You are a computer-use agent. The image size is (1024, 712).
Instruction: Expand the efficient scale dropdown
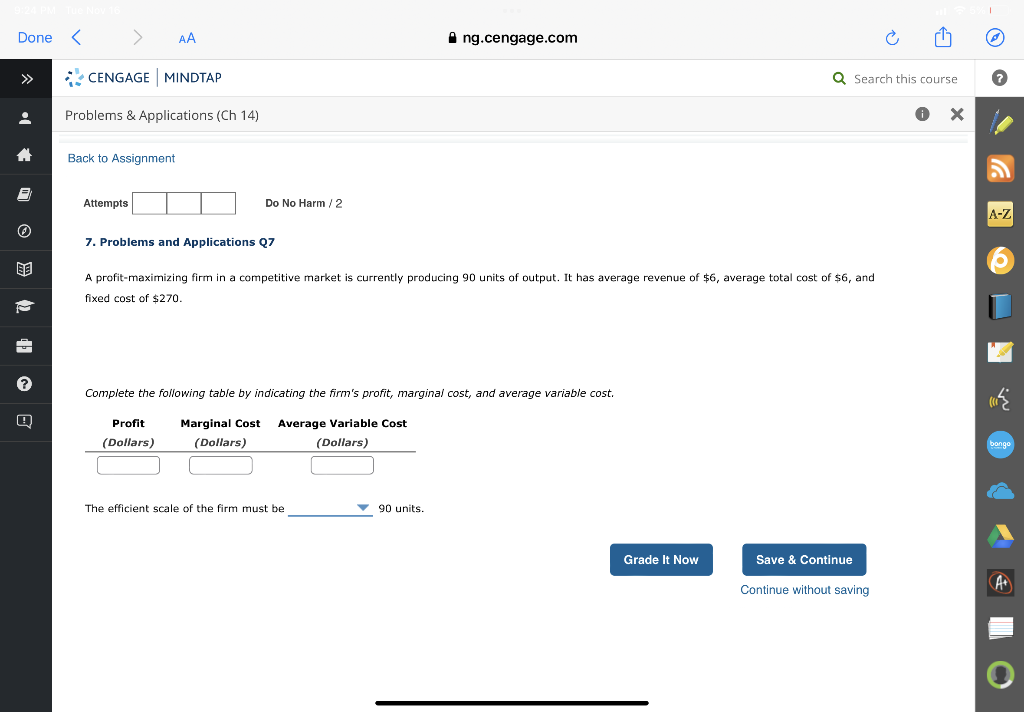(x=362, y=508)
